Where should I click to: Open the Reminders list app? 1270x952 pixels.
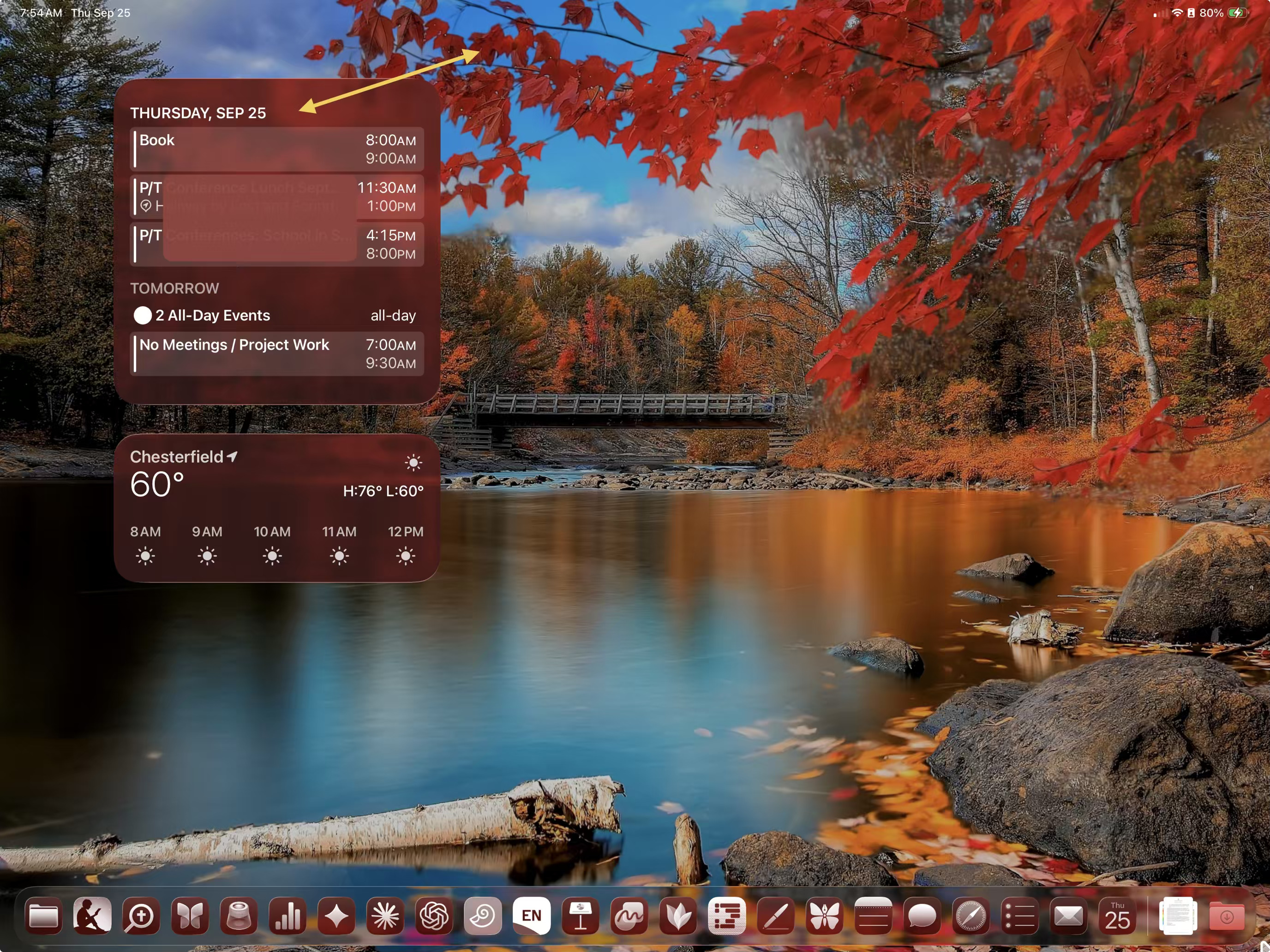[1020, 916]
